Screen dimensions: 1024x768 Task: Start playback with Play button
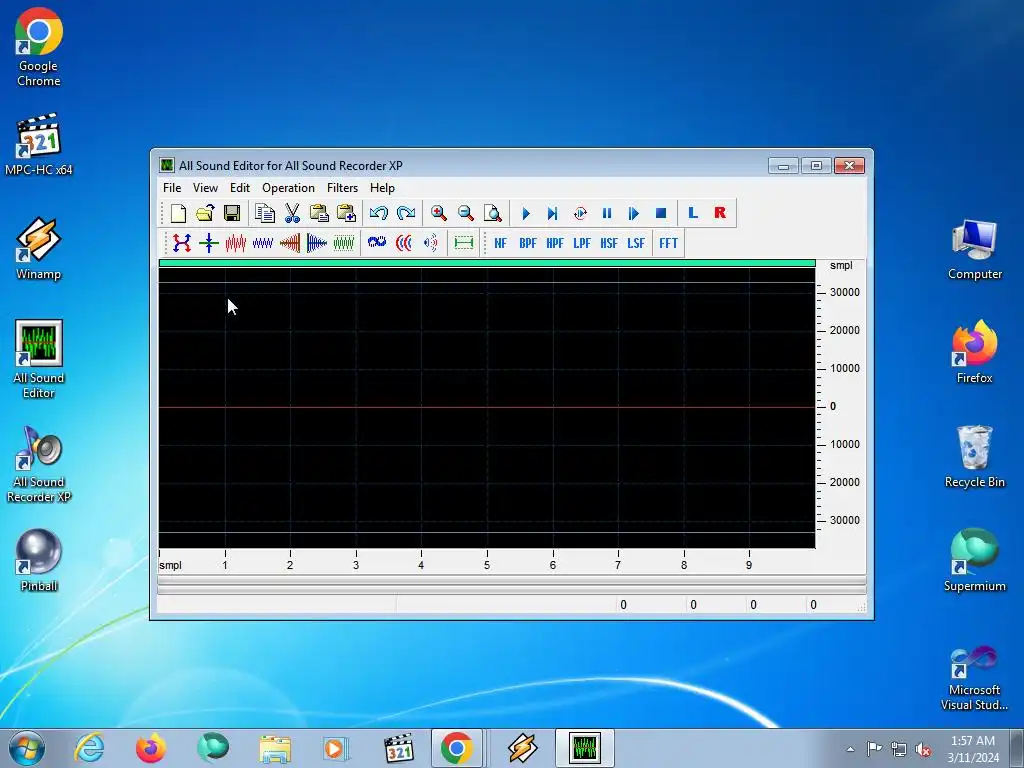pyautogui.click(x=526, y=214)
